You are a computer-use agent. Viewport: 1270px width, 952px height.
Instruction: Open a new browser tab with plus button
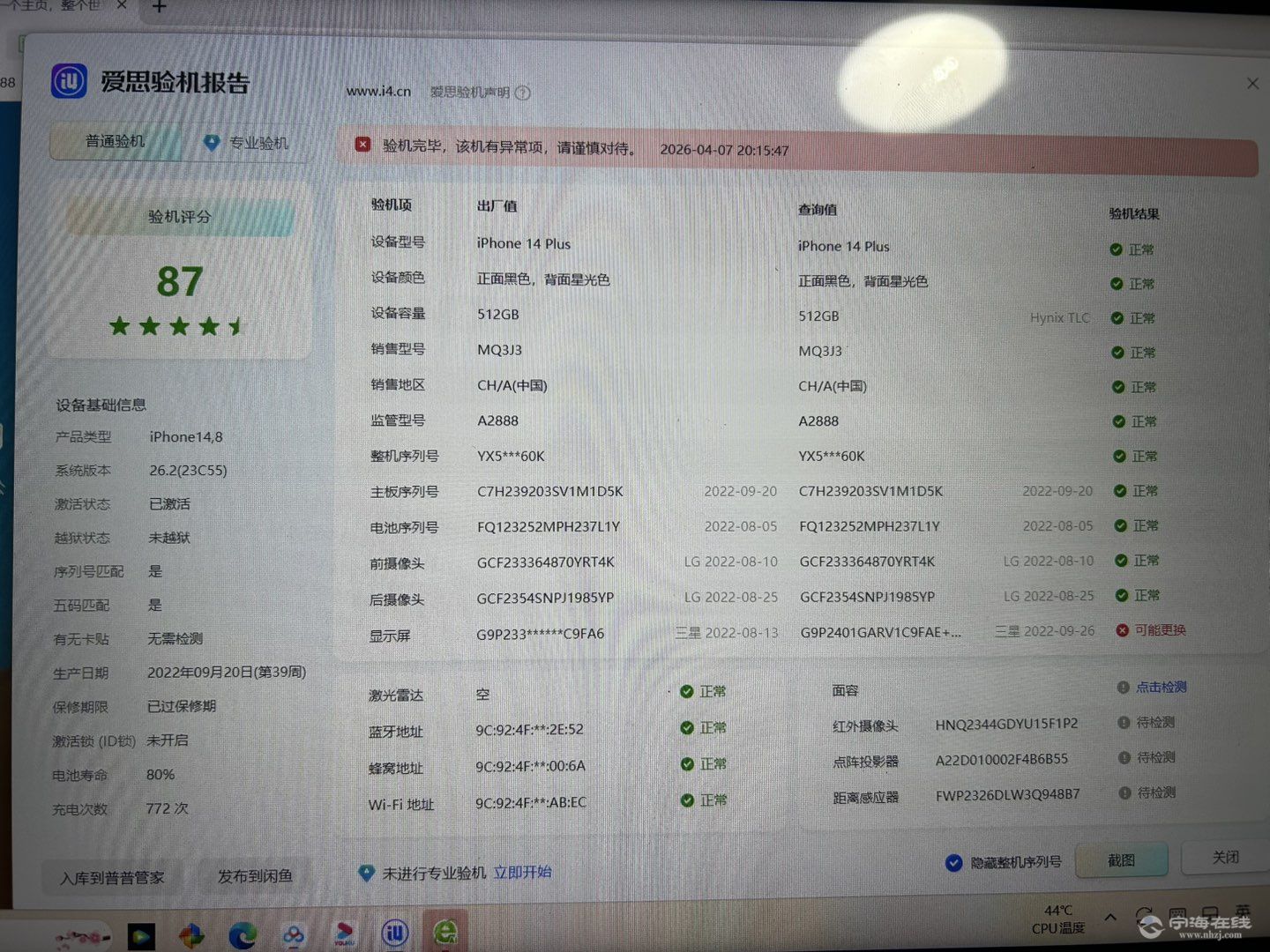(x=160, y=7)
